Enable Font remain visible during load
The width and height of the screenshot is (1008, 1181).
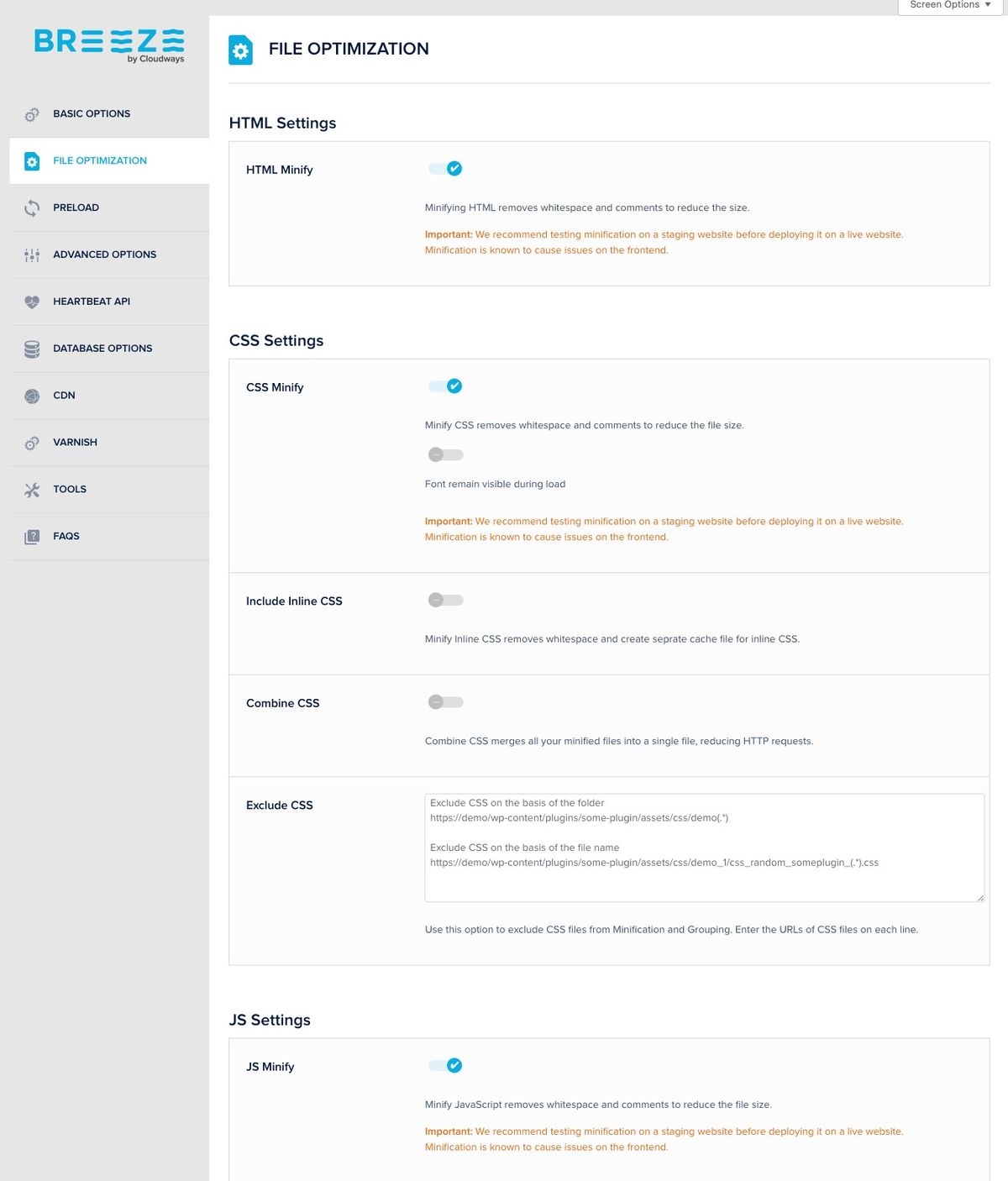tap(445, 454)
